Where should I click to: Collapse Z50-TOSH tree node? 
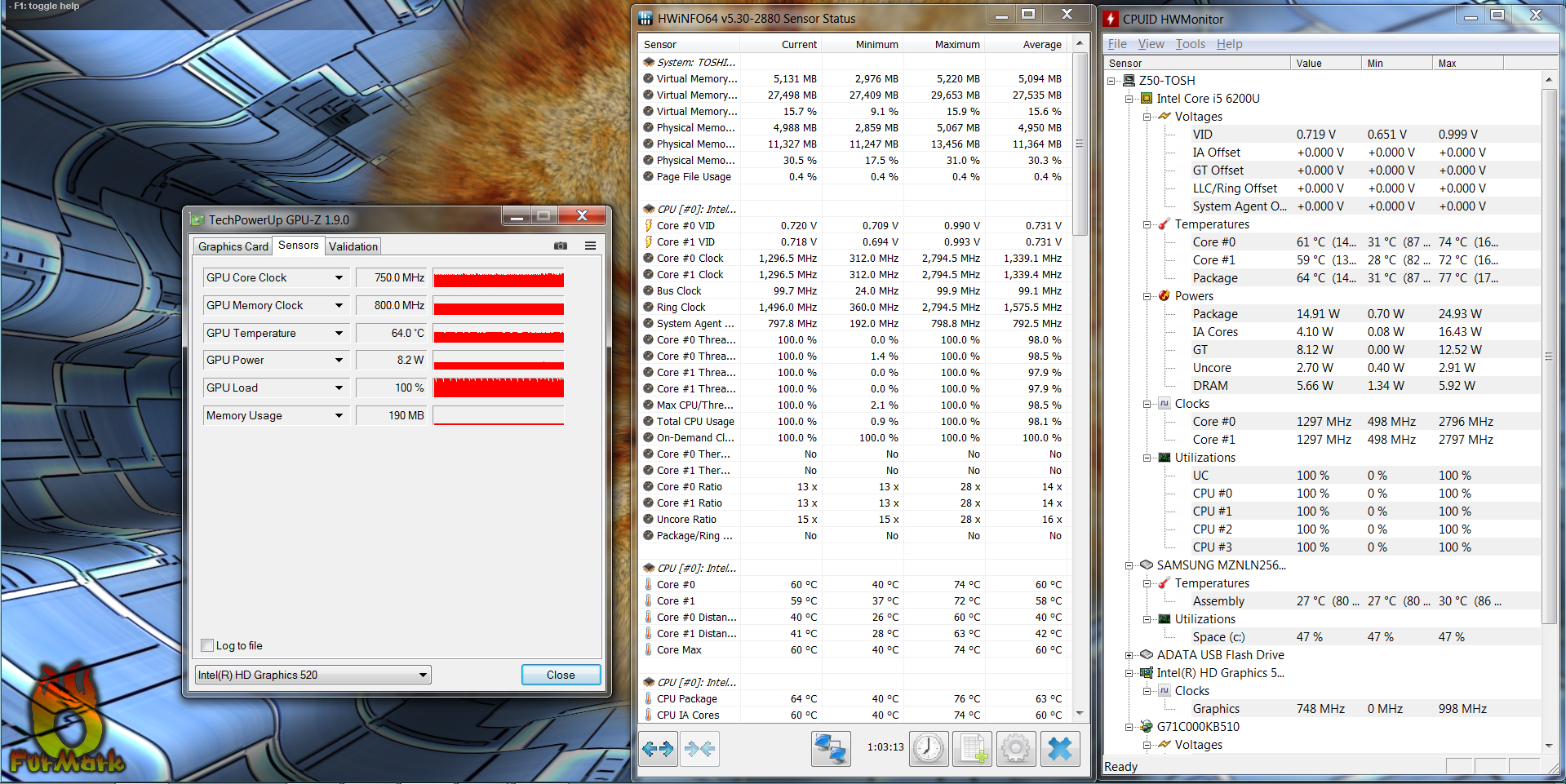click(x=1111, y=80)
